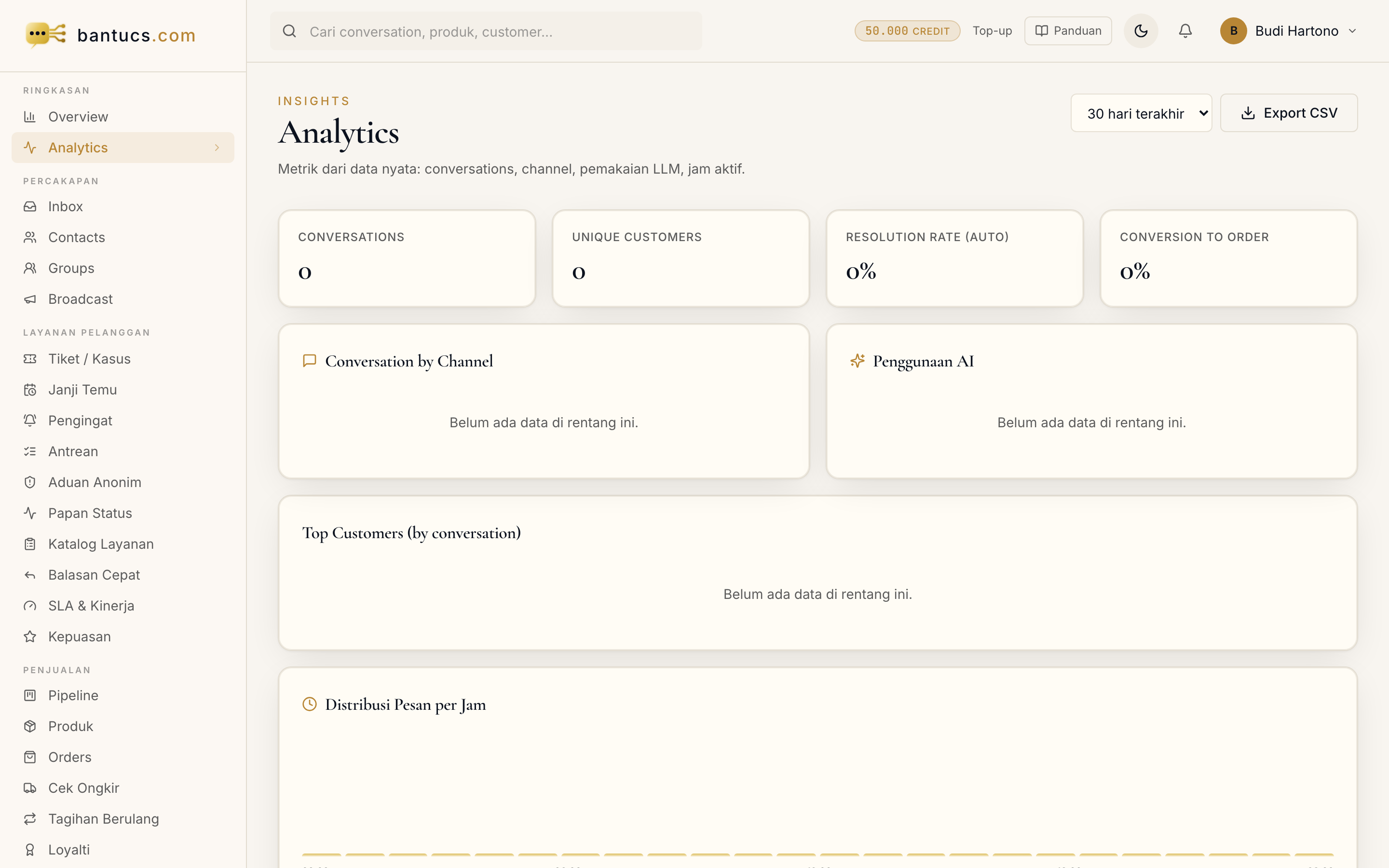Click the Overview bar chart icon
The width and height of the screenshot is (1389, 868).
point(30,117)
